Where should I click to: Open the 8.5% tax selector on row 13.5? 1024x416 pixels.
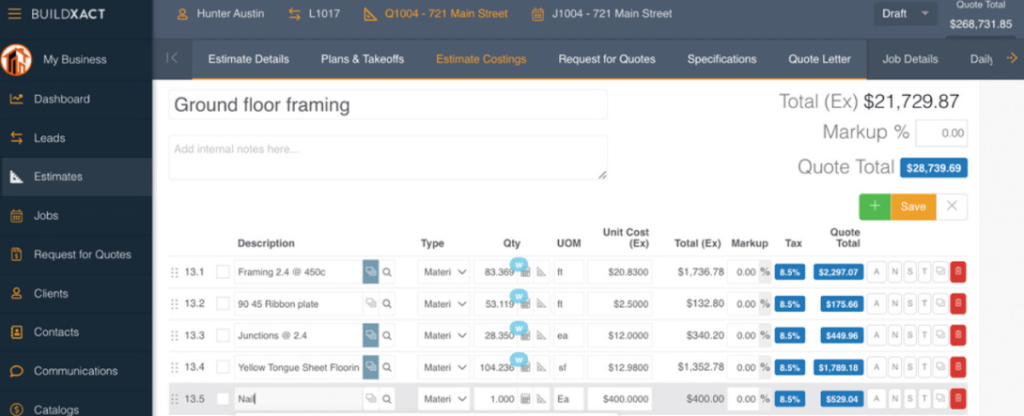pos(790,398)
